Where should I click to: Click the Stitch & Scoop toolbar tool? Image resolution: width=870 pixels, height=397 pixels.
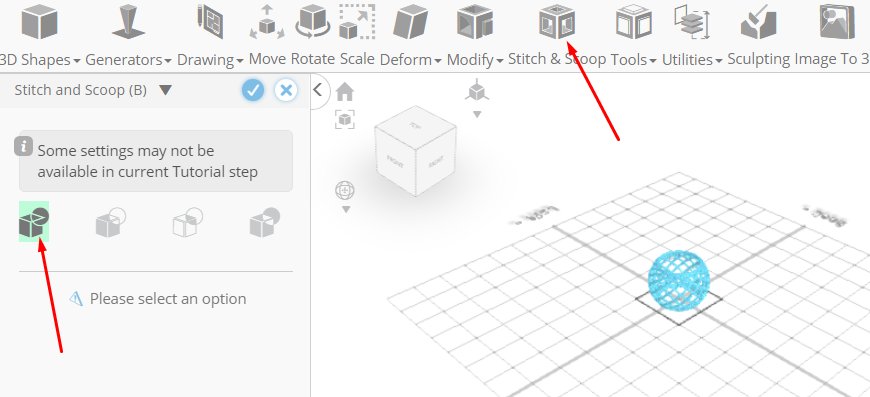pyautogui.click(x=557, y=34)
